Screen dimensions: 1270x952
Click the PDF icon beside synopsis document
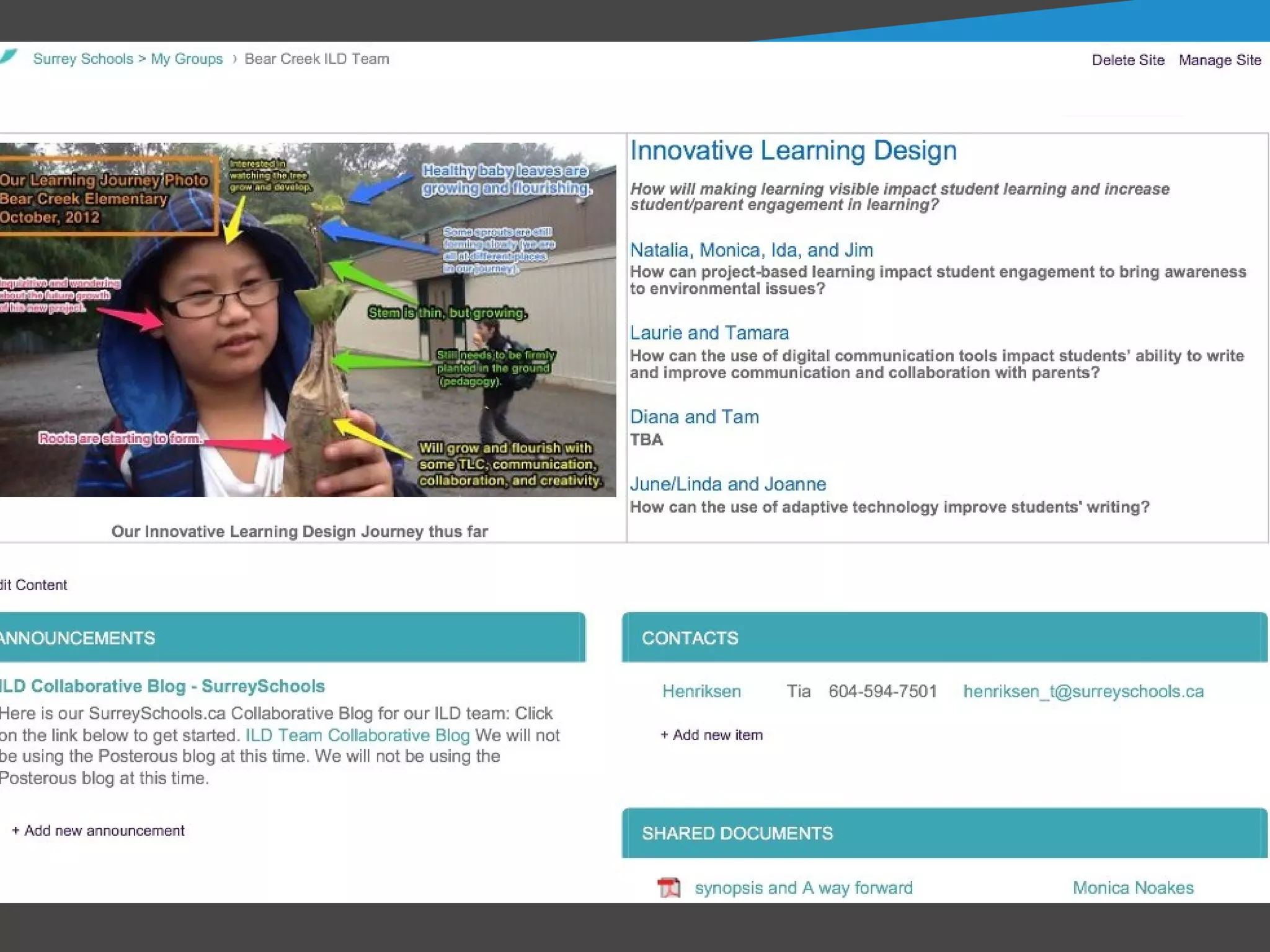coord(668,888)
